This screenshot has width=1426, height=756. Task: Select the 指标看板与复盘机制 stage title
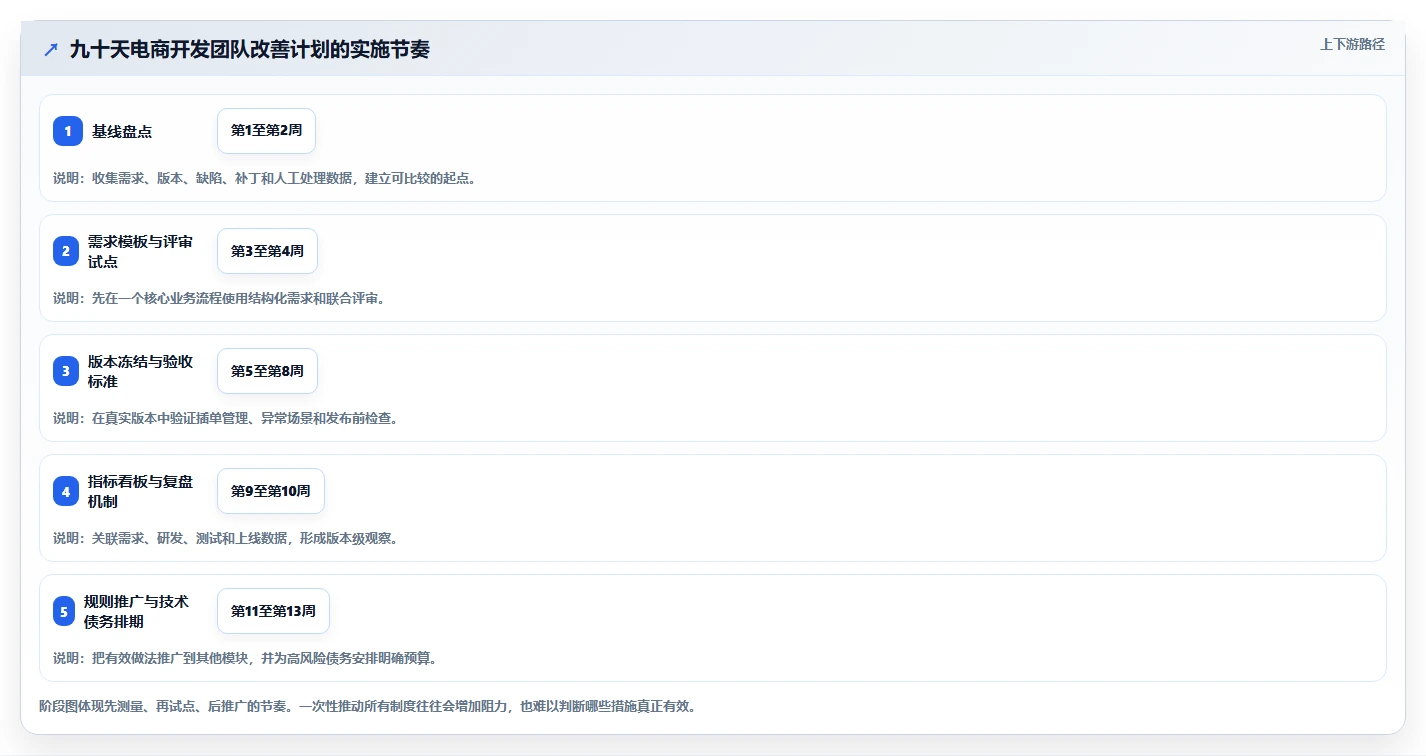[x=140, y=491]
